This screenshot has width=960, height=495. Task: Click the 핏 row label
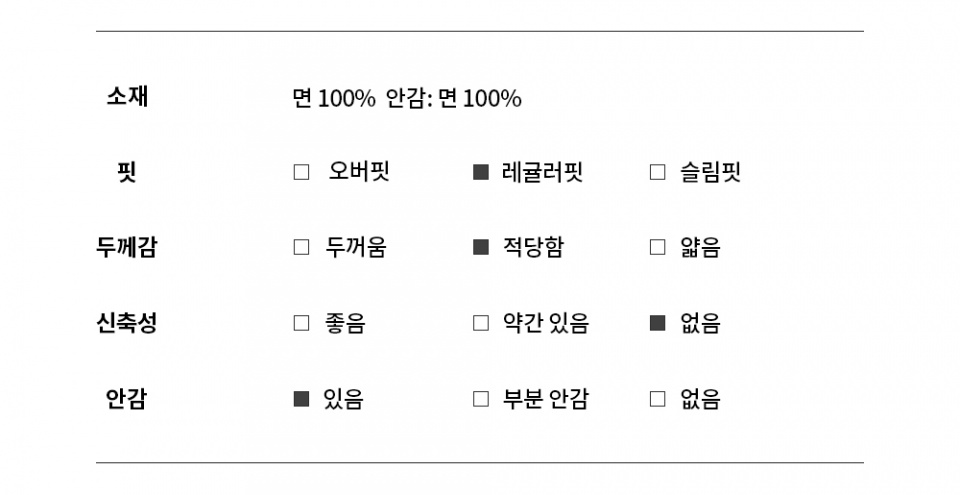pos(127,172)
